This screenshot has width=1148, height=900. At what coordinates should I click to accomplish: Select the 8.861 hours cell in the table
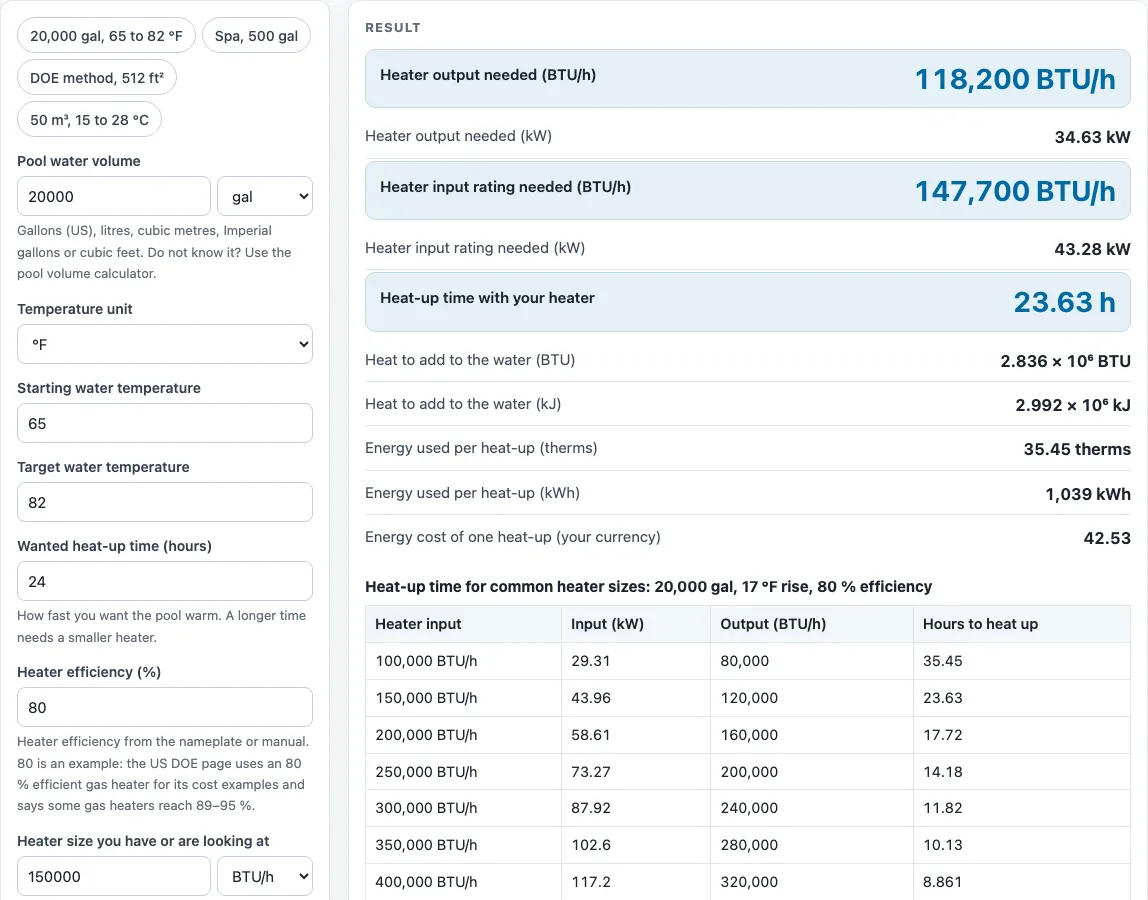[x=942, y=882]
